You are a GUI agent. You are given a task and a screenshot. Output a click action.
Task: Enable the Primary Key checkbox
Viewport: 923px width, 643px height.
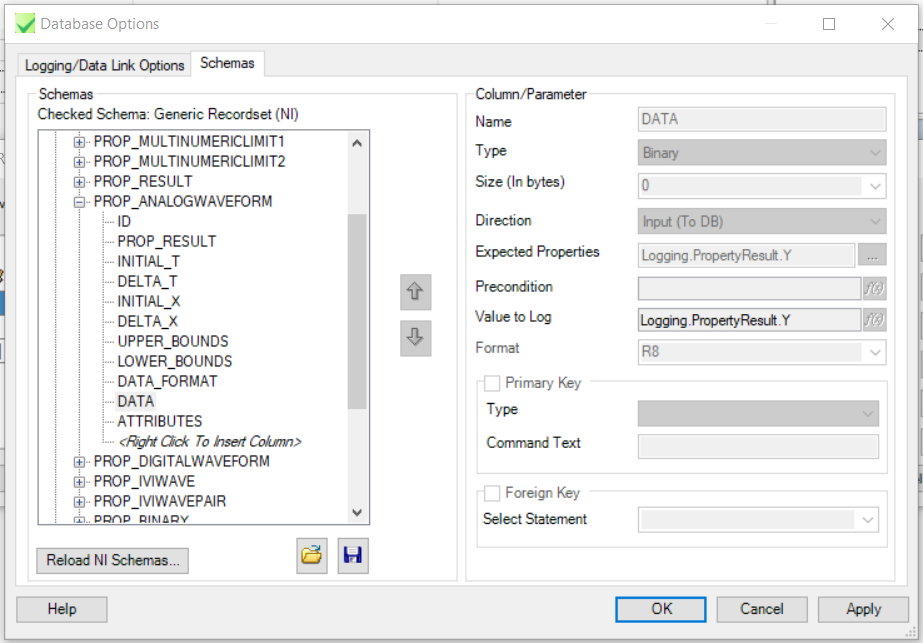point(492,383)
